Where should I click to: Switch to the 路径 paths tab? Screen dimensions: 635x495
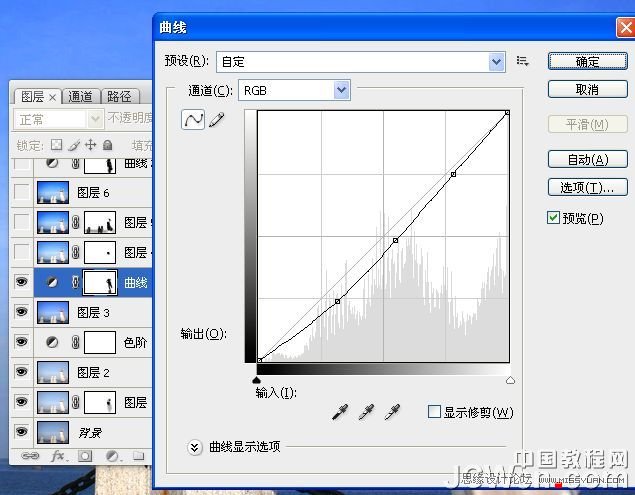[x=119, y=97]
